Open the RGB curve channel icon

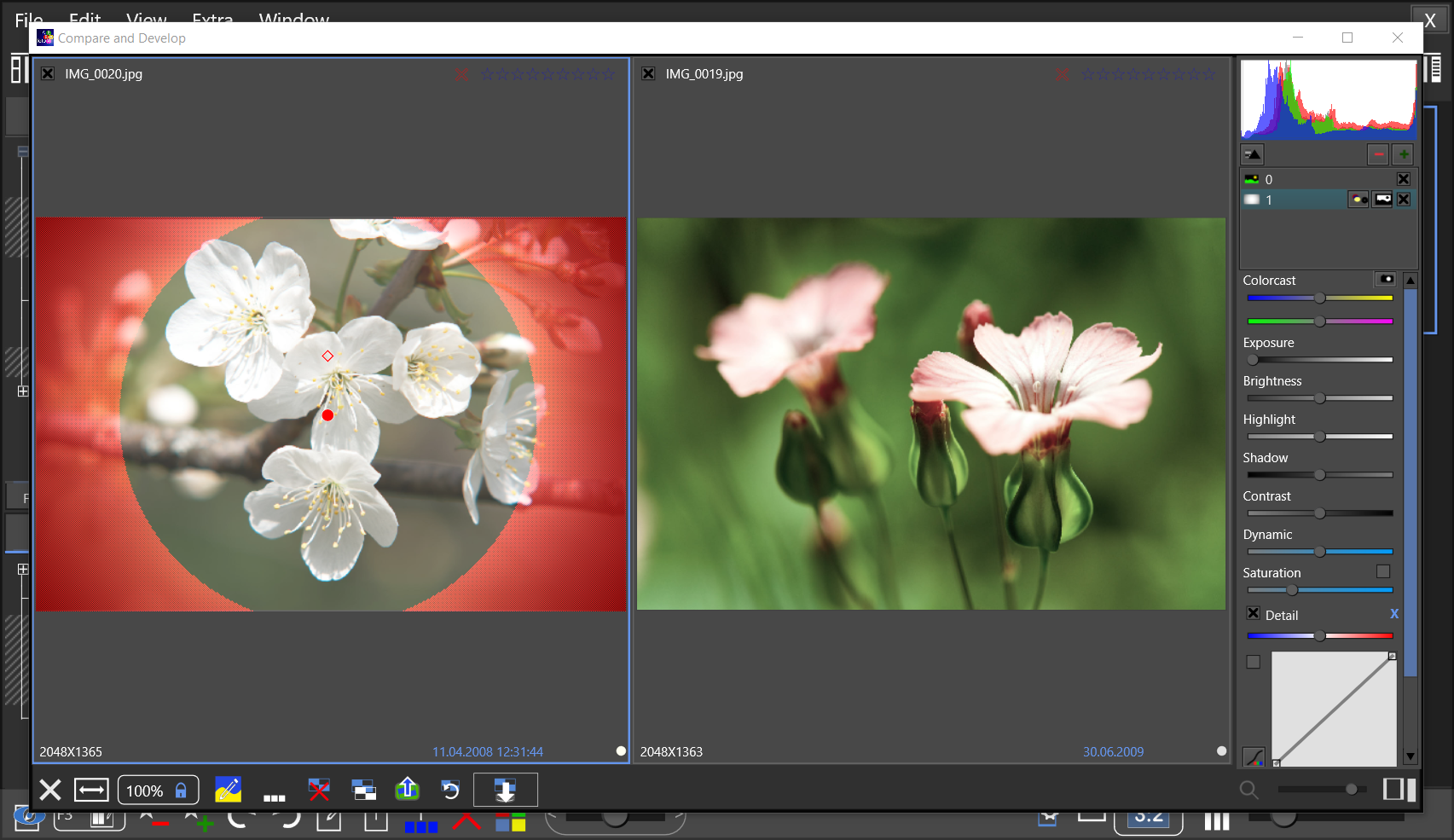[1254, 756]
